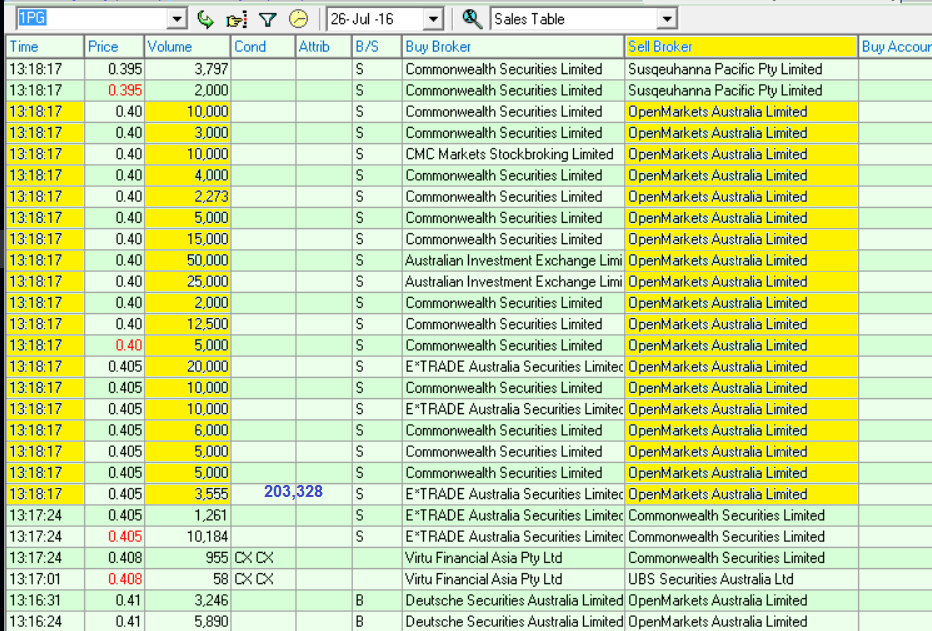The image size is (932, 631).
Task: Click the red 0.405 price cell
Action: point(114,537)
